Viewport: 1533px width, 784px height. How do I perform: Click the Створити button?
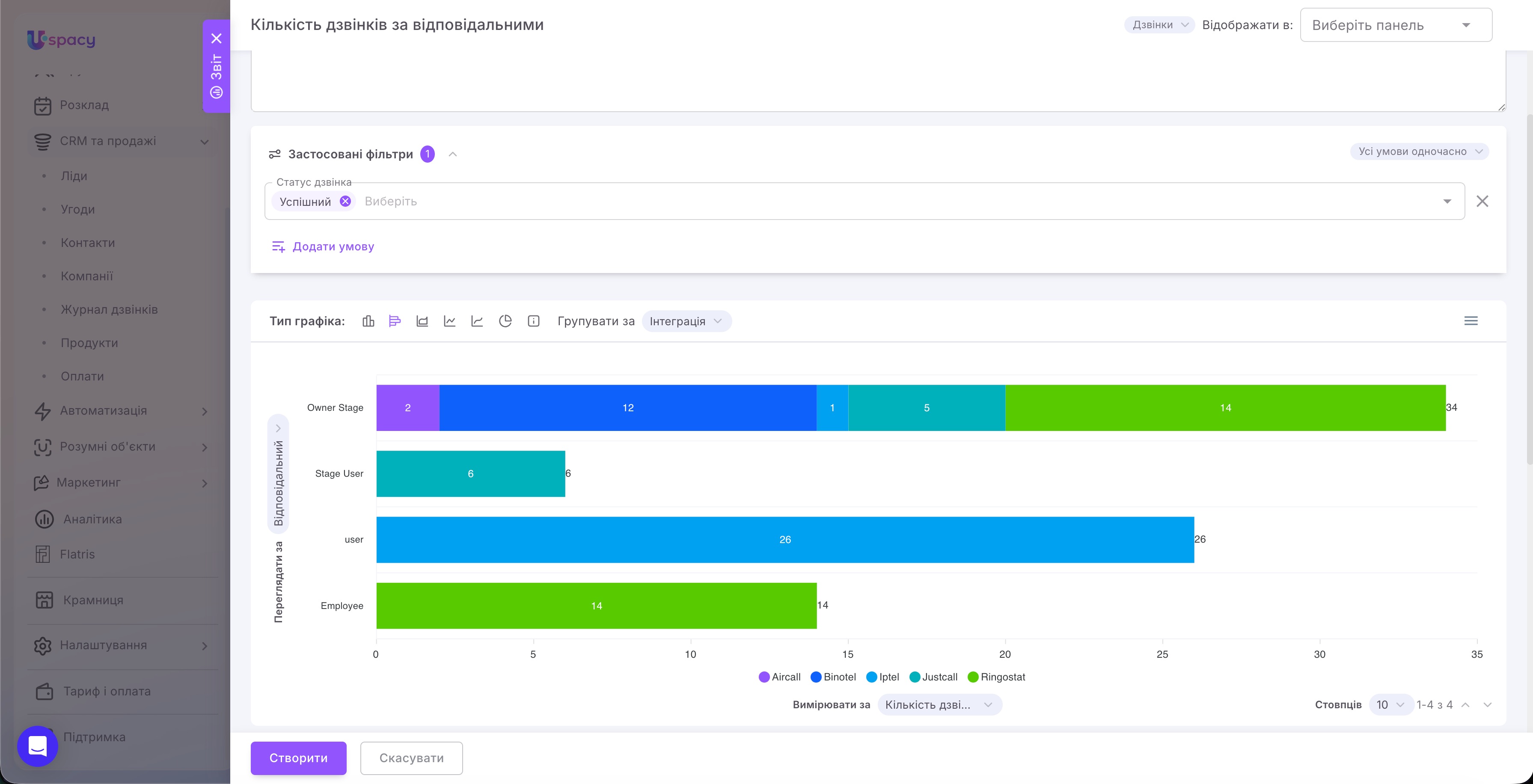coord(298,758)
